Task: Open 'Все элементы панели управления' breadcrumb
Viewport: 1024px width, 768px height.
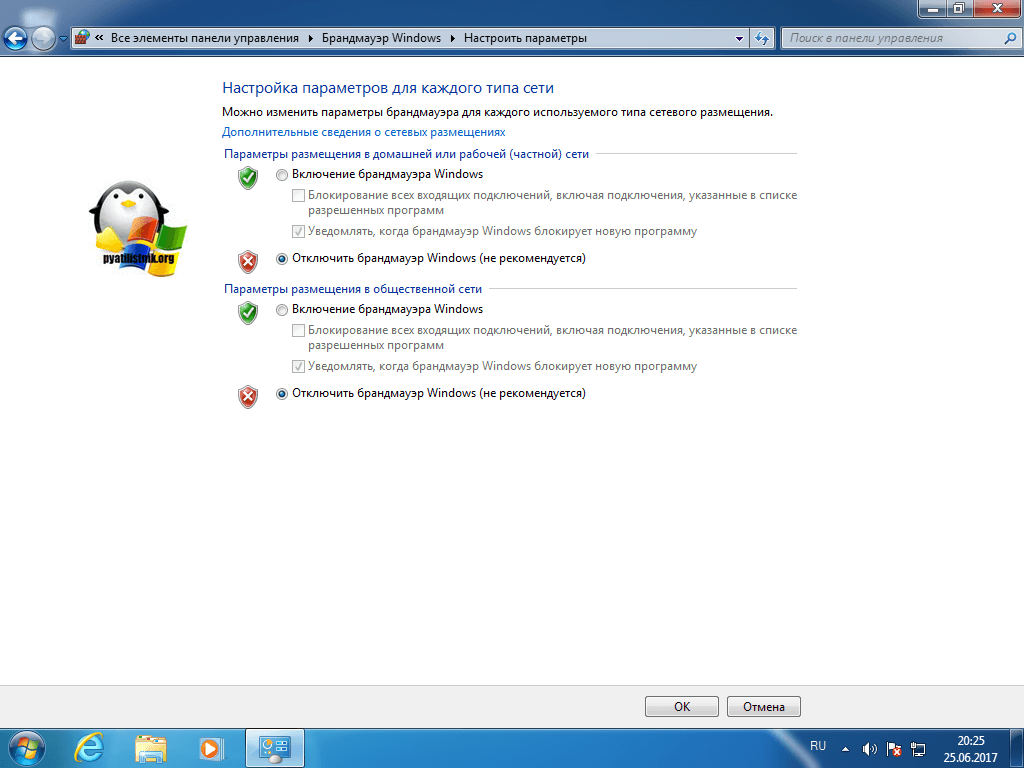Action: click(x=204, y=38)
